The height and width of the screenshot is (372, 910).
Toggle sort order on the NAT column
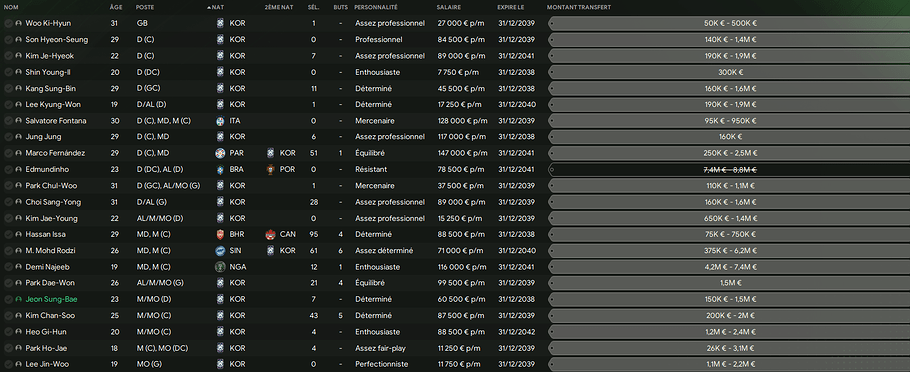click(x=216, y=8)
